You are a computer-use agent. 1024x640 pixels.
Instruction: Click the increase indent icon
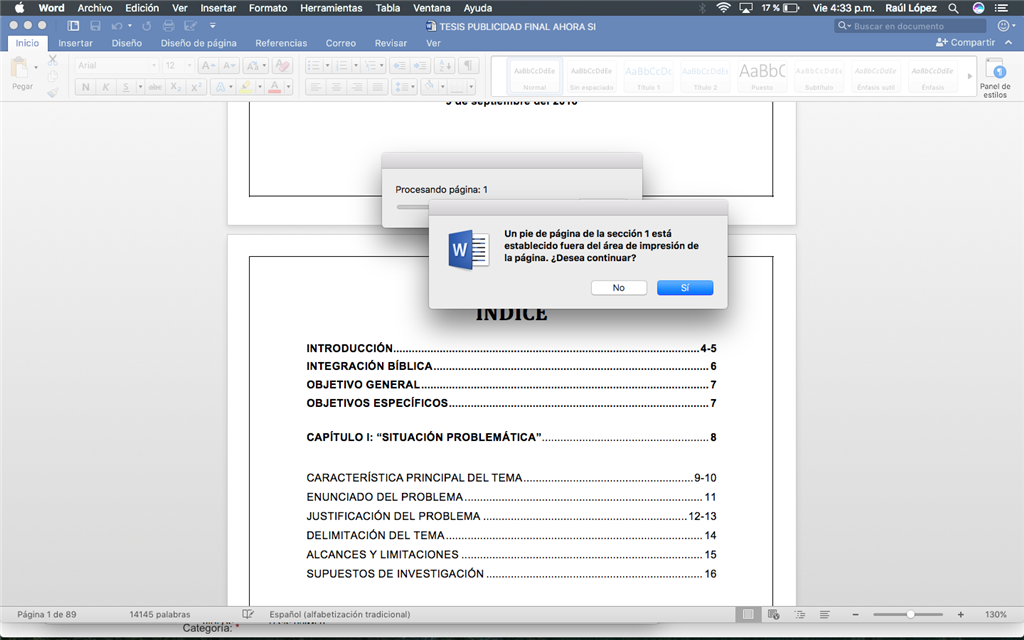(x=420, y=65)
